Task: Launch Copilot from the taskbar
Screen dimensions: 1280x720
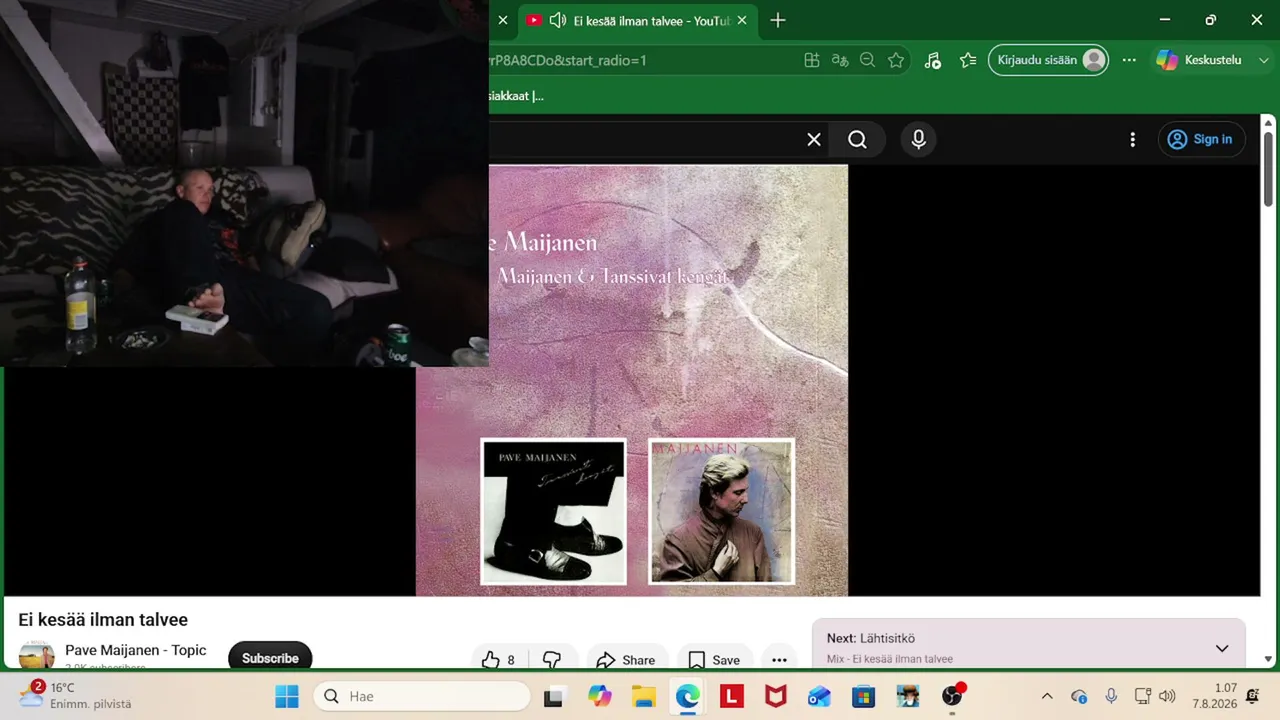Action: pyautogui.click(x=600, y=696)
